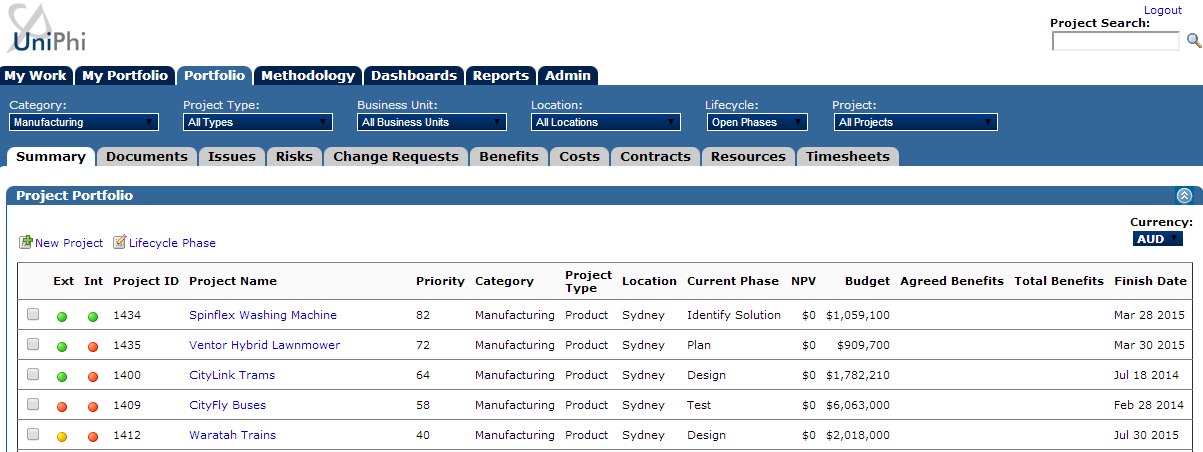The width and height of the screenshot is (1203, 452).
Task: Select the Portfolio main tab
Action: tap(214, 76)
